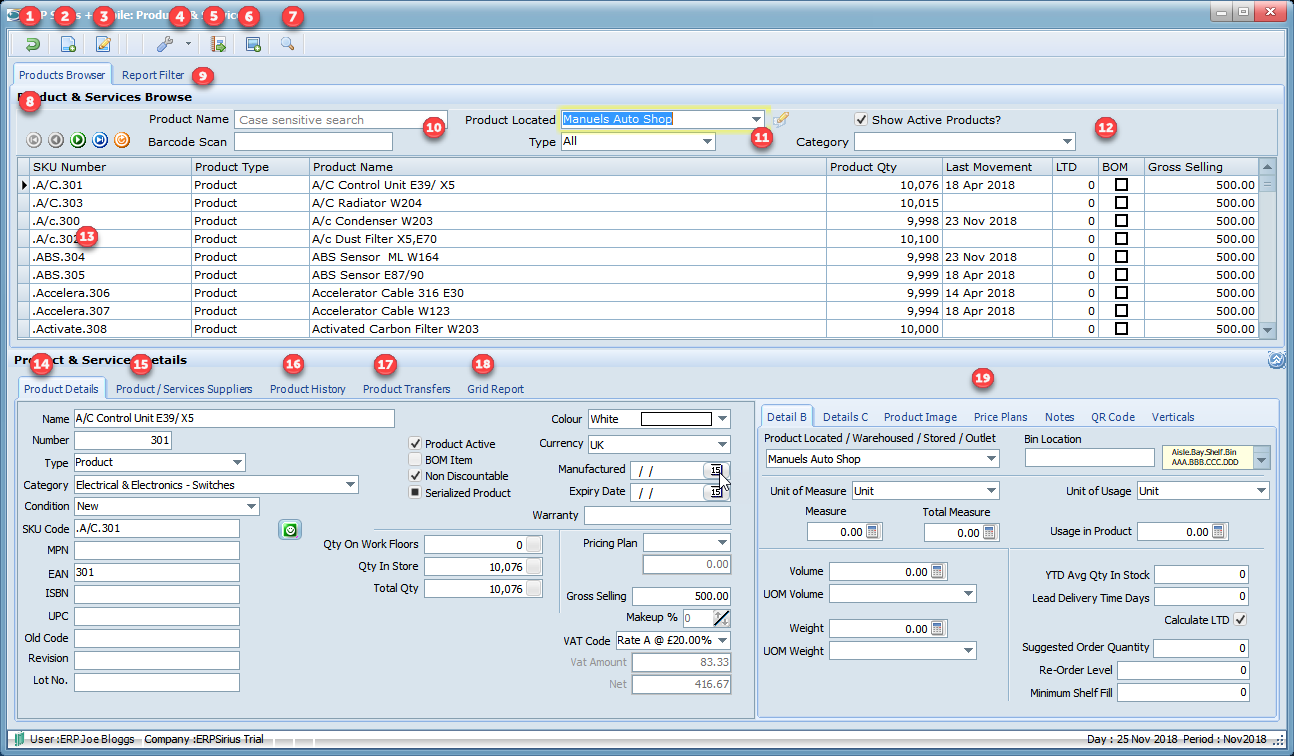1294x756 pixels.
Task: Open the Product / Services Suppliers tab
Action: 184,389
